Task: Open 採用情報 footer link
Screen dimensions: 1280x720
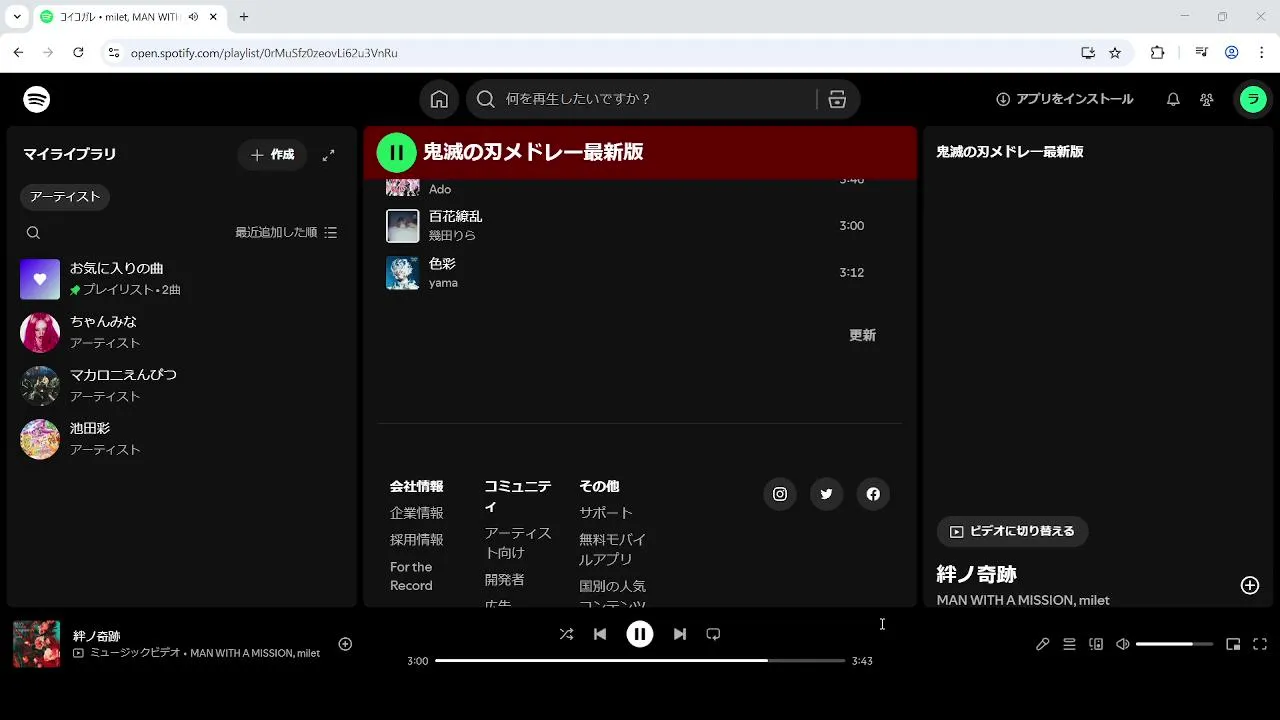Action: tap(416, 540)
